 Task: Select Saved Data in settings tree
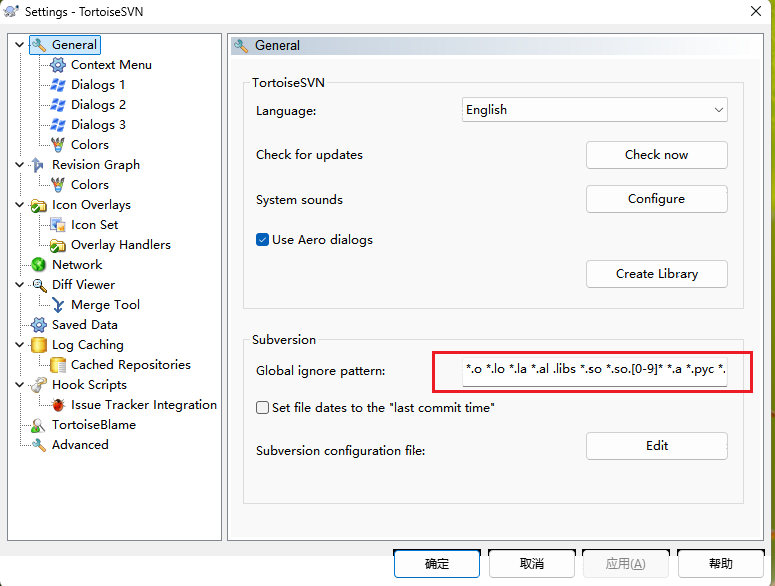85,325
